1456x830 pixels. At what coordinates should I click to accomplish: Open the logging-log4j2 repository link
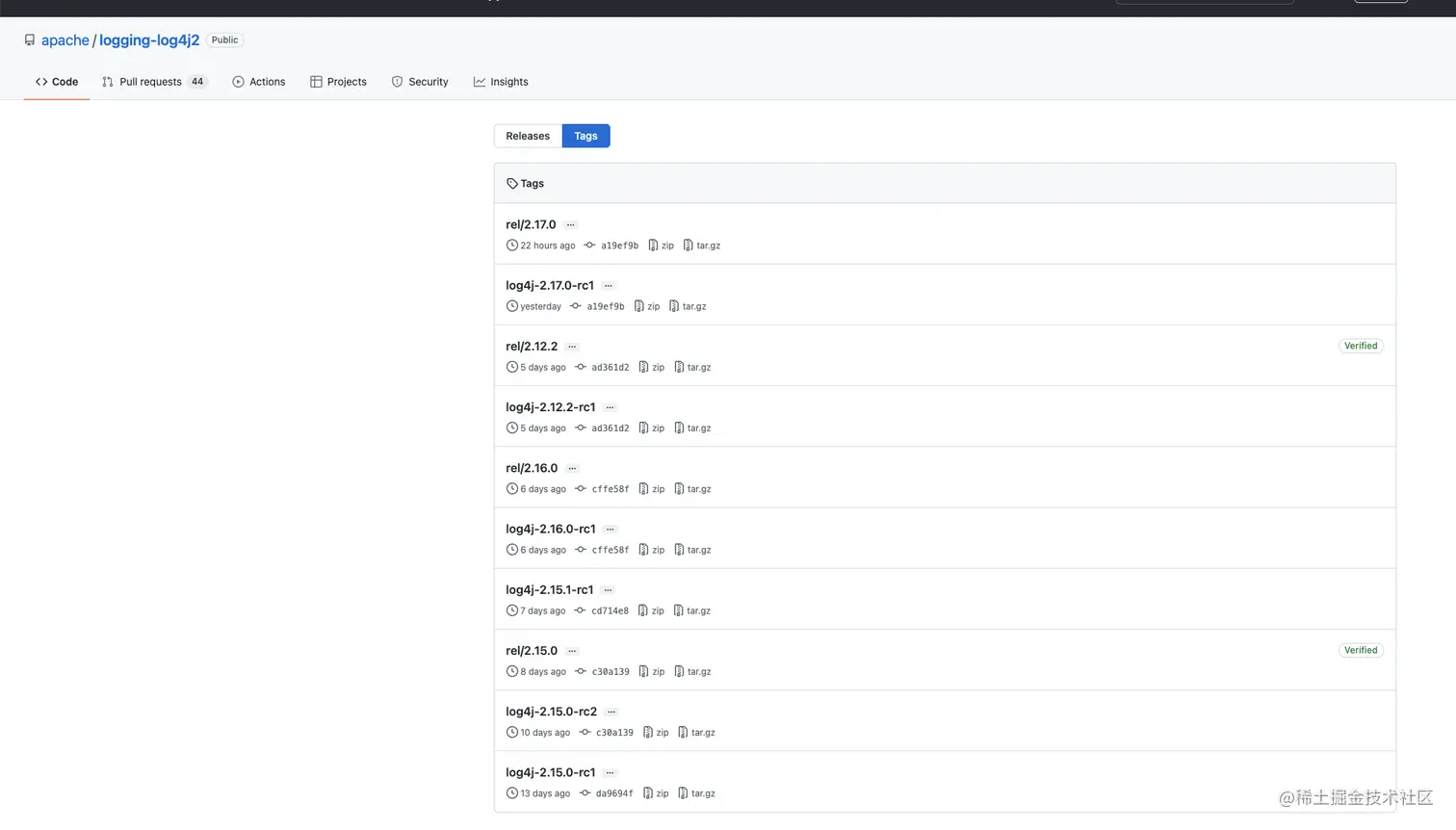tap(149, 40)
